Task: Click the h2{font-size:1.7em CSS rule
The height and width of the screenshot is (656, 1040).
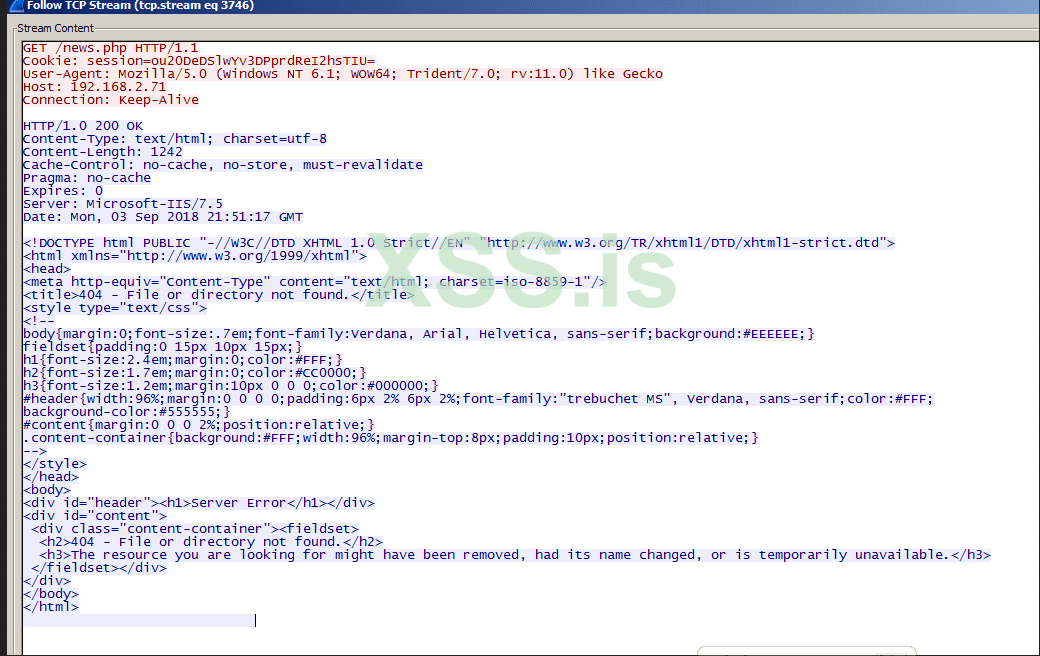Action: point(194,373)
